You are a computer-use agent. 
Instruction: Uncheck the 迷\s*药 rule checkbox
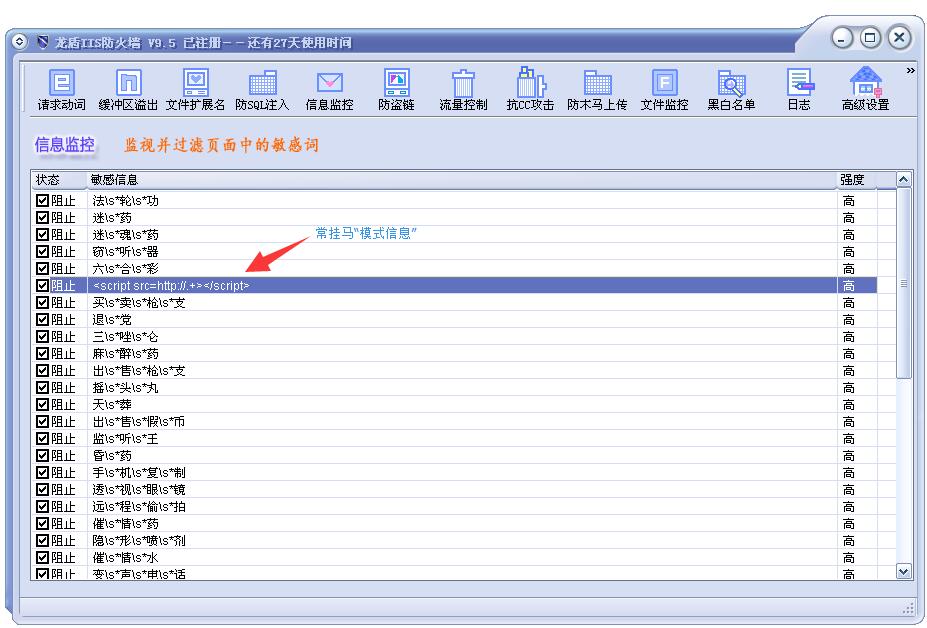tap(42, 218)
